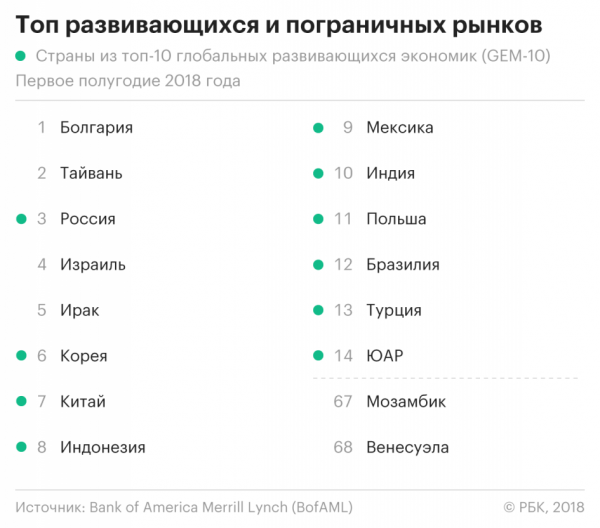Click the Ирак country name
The height and width of the screenshot is (528, 600).
coord(80,310)
